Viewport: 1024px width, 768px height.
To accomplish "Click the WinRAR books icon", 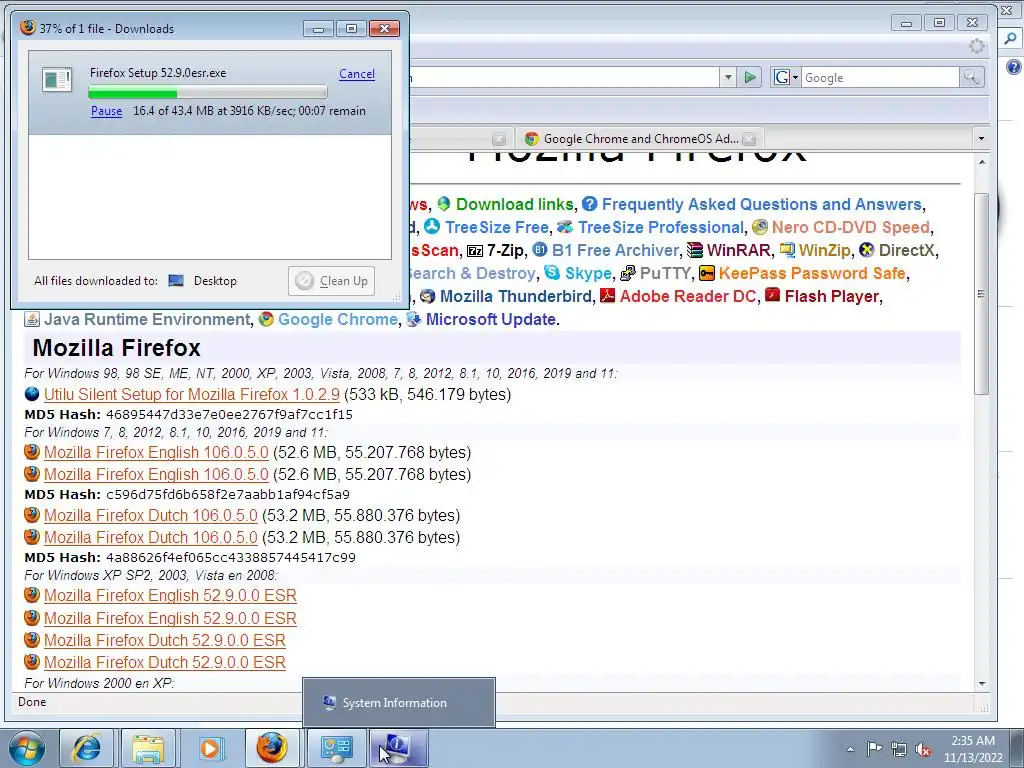I will click(x=695, y=250).
